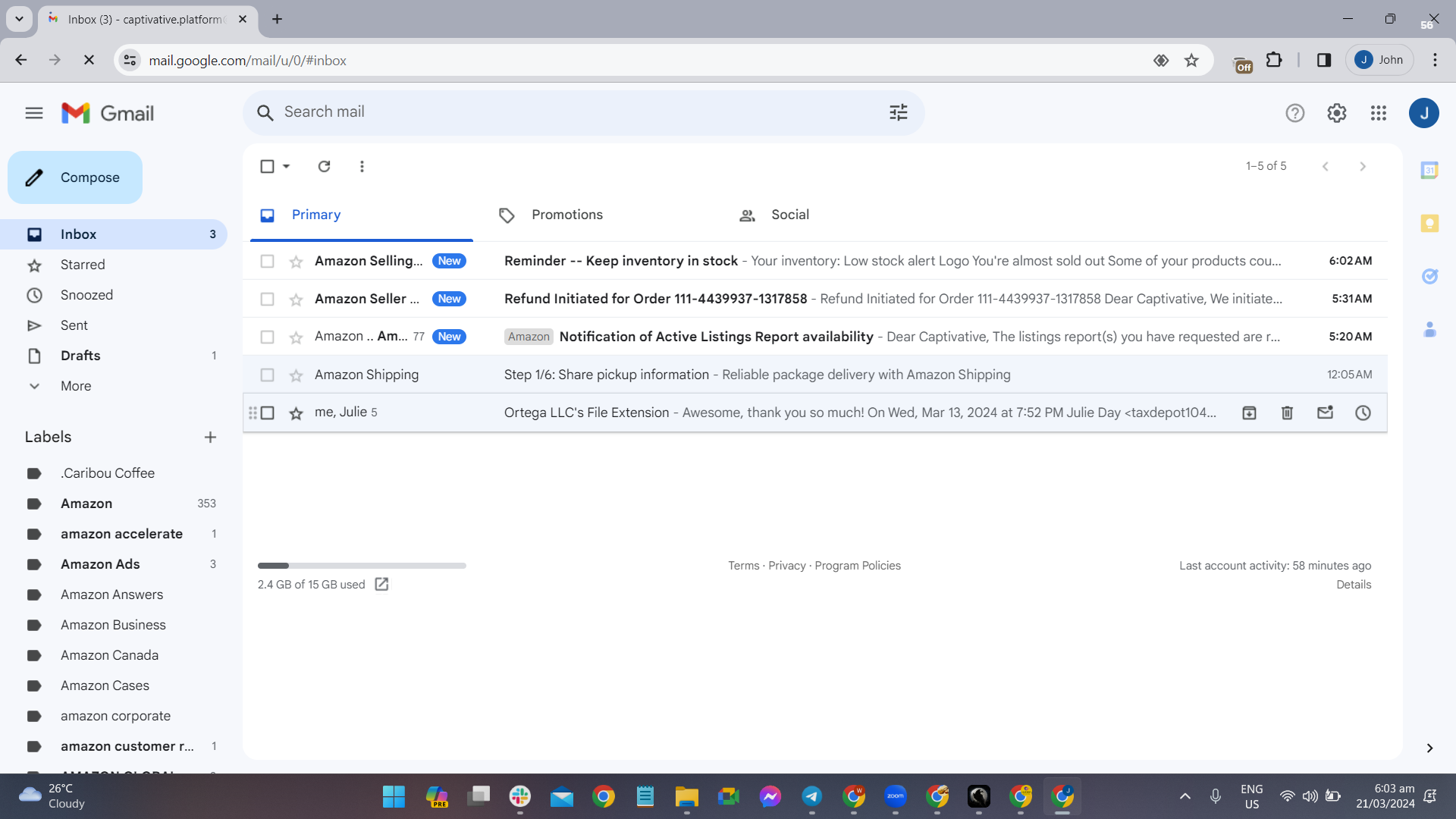Open the select-all dropdown arrow
The width and height of the screenshot is (1456, 819).
tap(287, 166)
